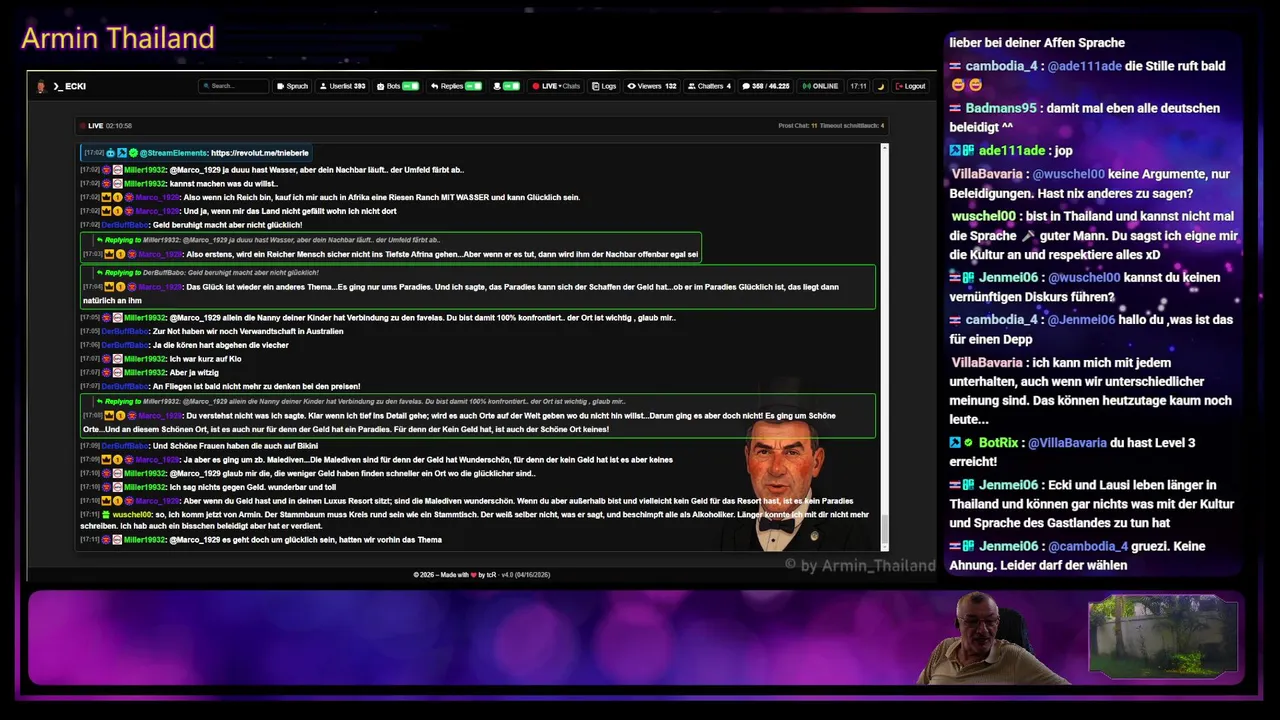Click the badge before 'ade111ade : jop'
This screenshot has height=720, width=1280.
[x=961, y=151]
